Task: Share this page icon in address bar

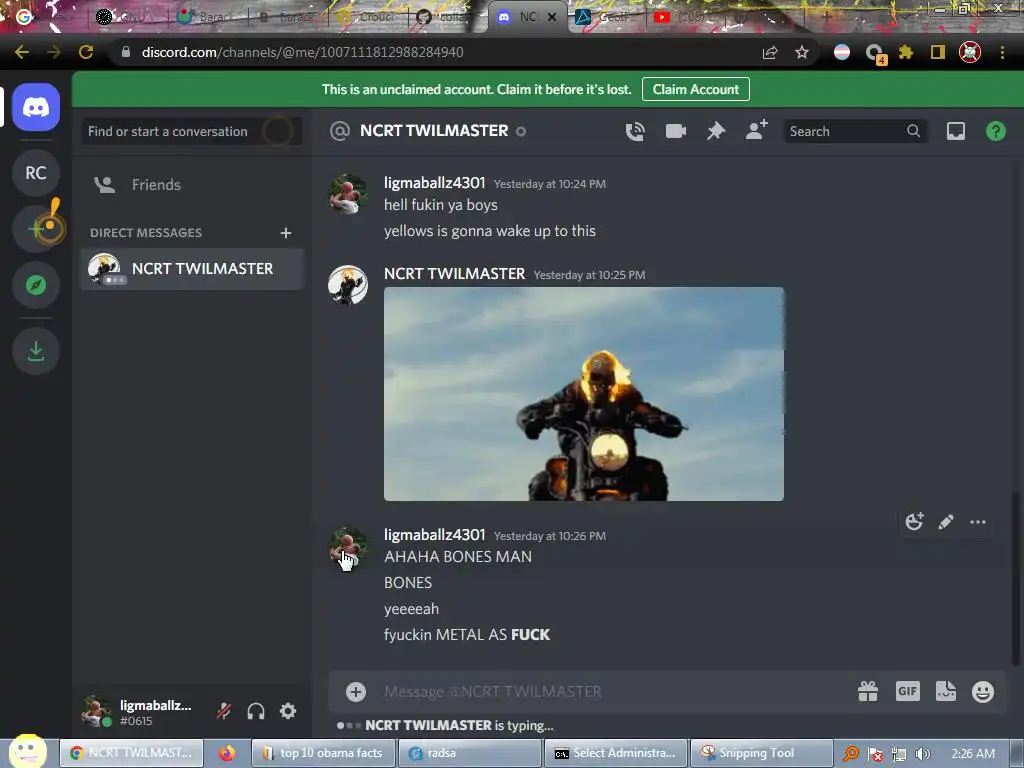Action: pyautogui.click(x=770, y=52)
